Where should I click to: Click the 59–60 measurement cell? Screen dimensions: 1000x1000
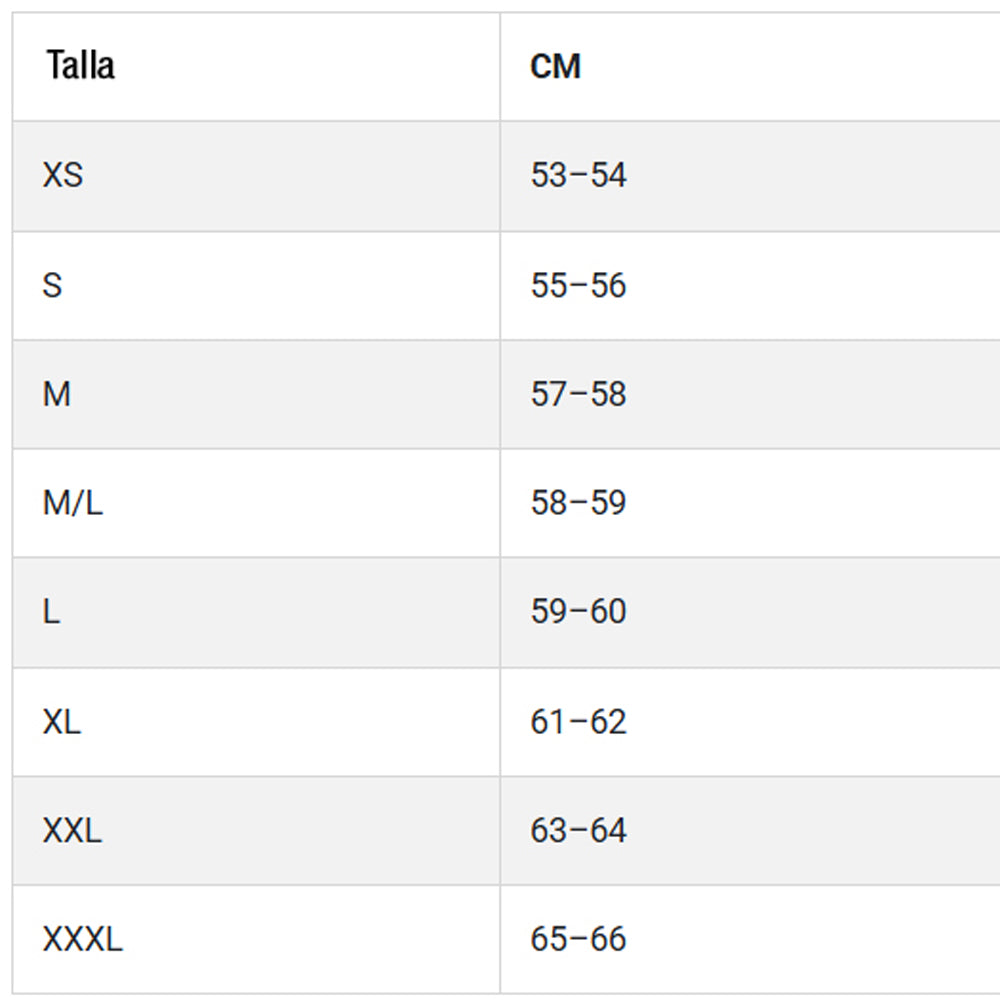(x=578, y=612)
